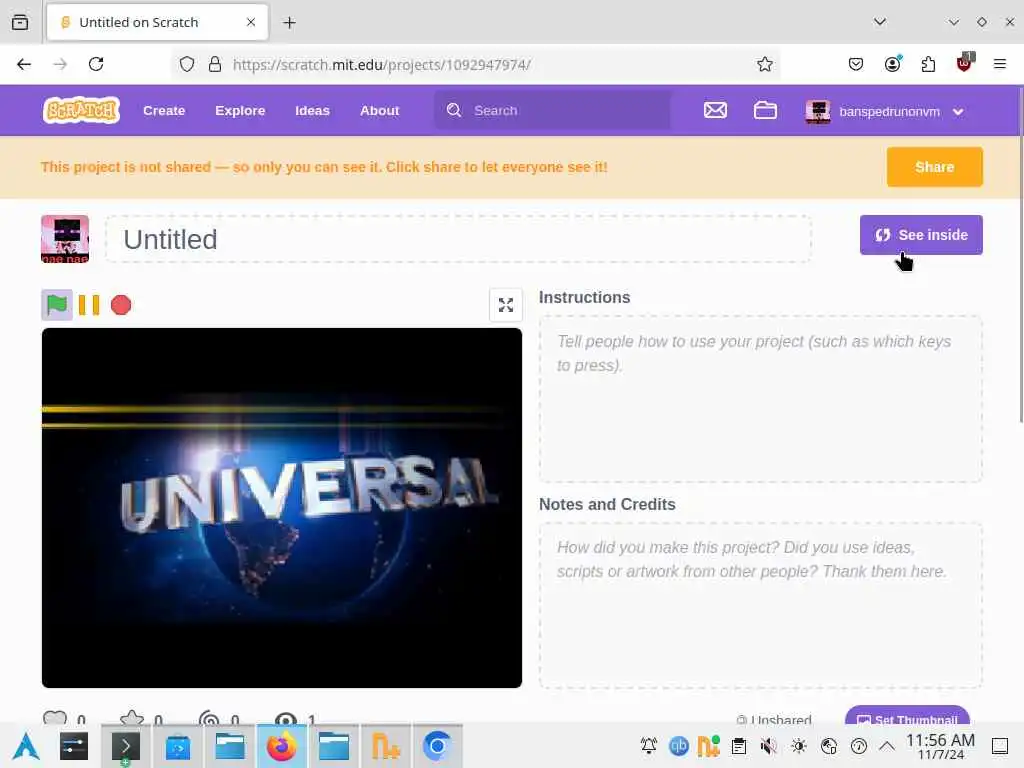Image resolution: width=1024 pixels, height=768 pixels.
Task: Click the search magnifier icon
Action: tap(454, 110)
